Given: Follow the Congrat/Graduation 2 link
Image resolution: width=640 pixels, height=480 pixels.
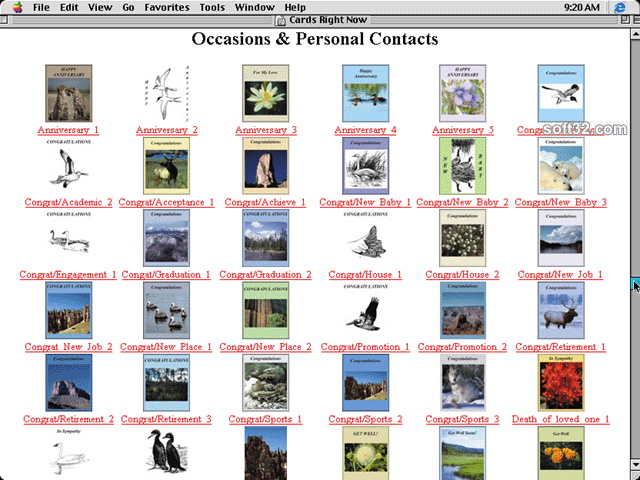Looking at the screenshot, I should (x=265, y=275).
